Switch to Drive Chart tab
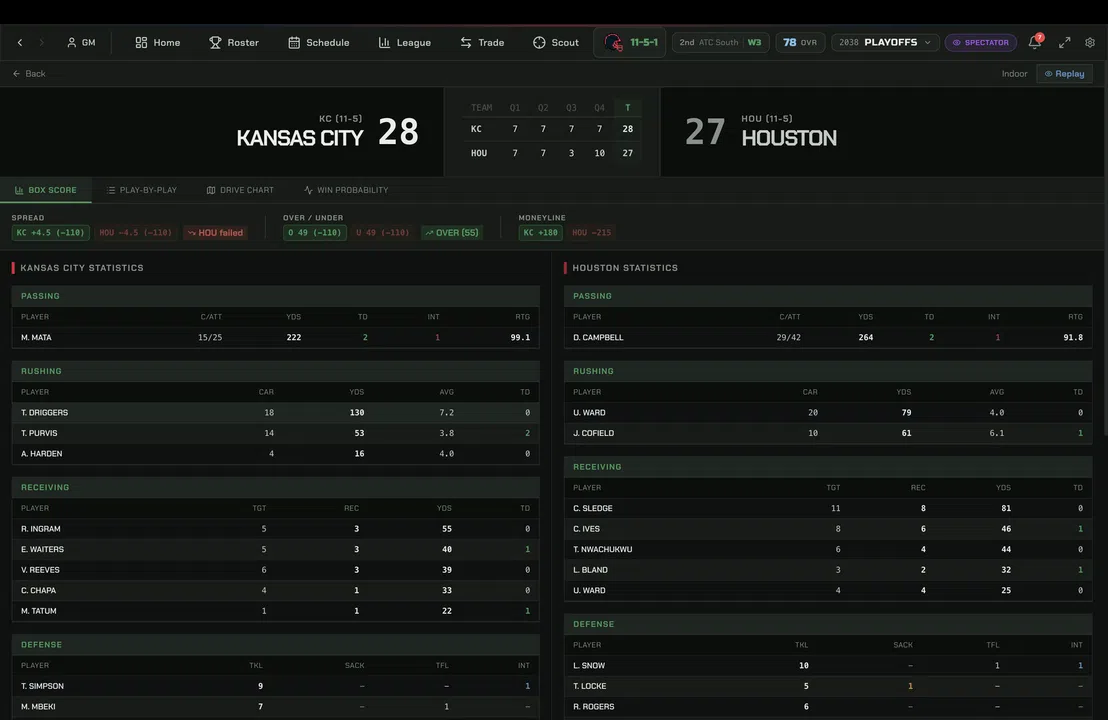Screen dimensions: 1108x720 (x=240, y=190)
